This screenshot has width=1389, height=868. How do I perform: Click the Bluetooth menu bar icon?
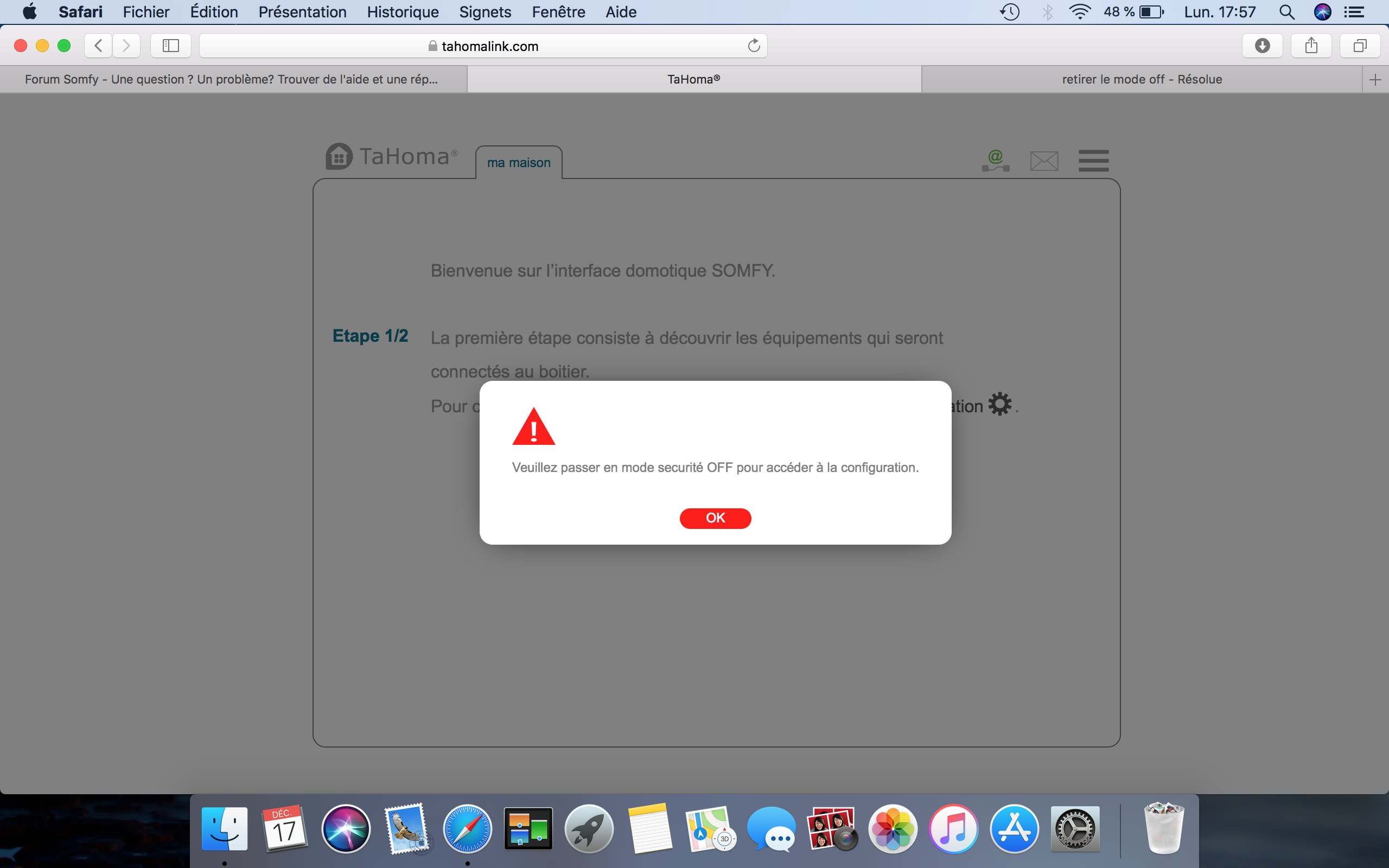1048,11
